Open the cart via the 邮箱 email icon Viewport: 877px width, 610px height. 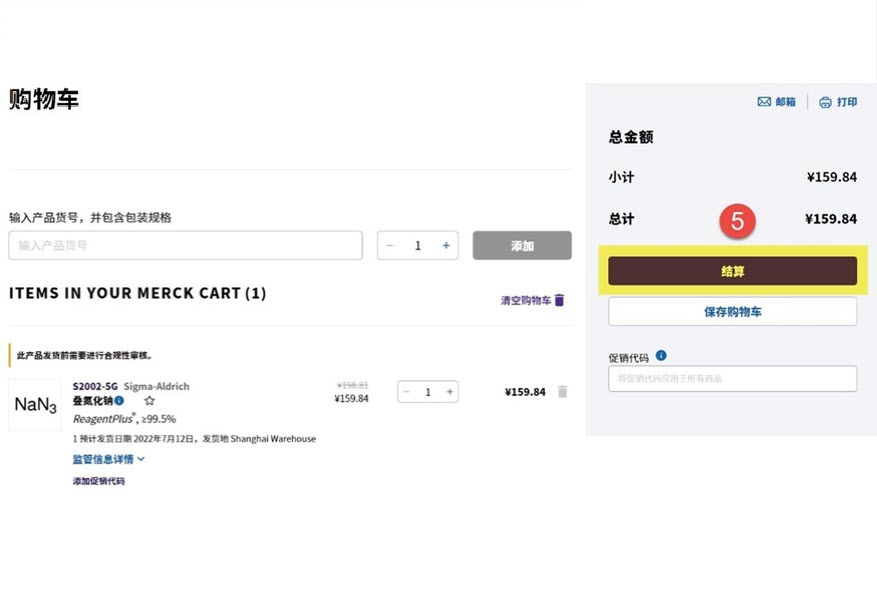pos(766,101)
